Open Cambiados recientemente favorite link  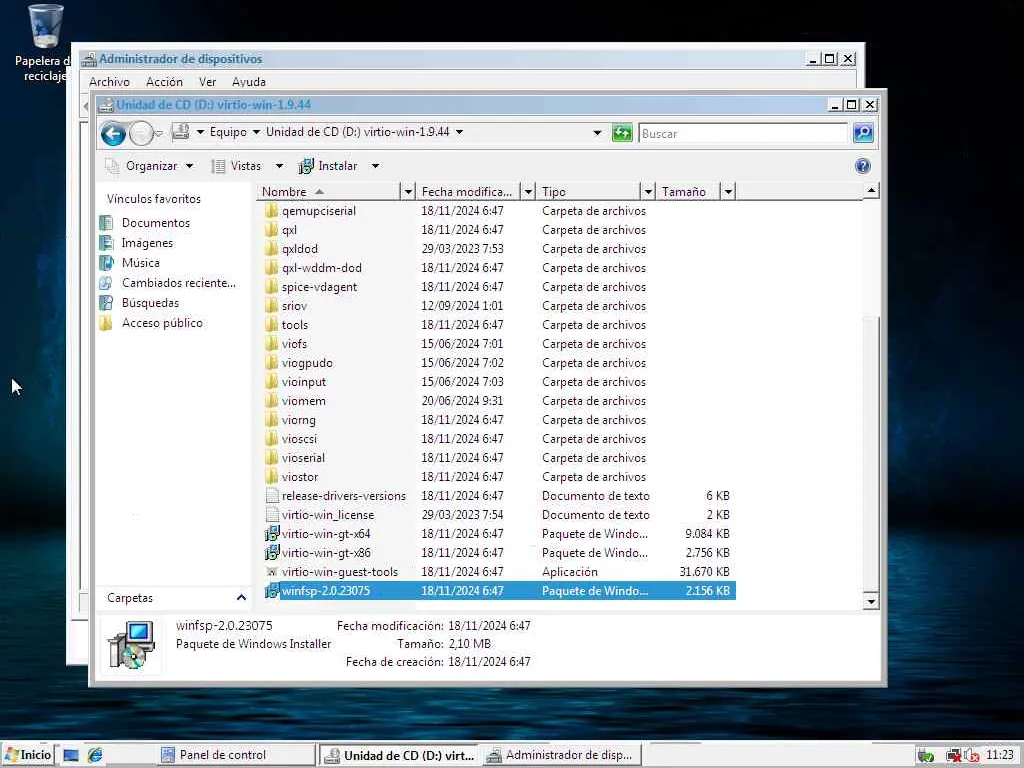(178, 283)
